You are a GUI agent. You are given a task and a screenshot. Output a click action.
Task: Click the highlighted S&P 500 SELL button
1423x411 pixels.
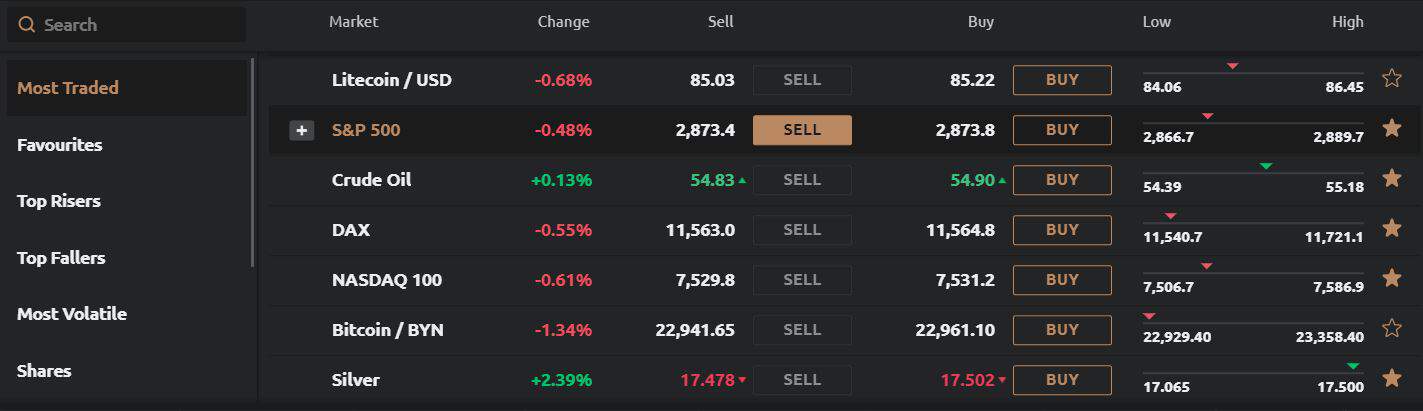coord(802,130)
